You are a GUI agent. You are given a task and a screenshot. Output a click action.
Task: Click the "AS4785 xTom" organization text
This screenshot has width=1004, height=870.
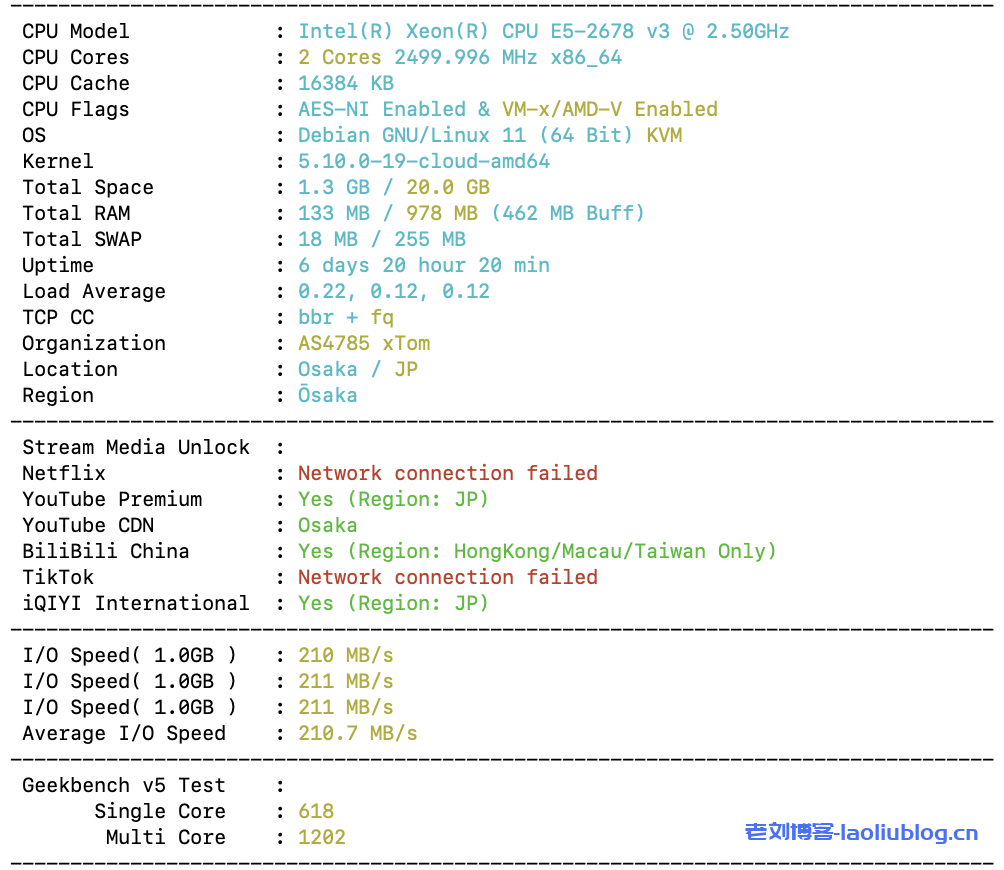coord(364,343)
